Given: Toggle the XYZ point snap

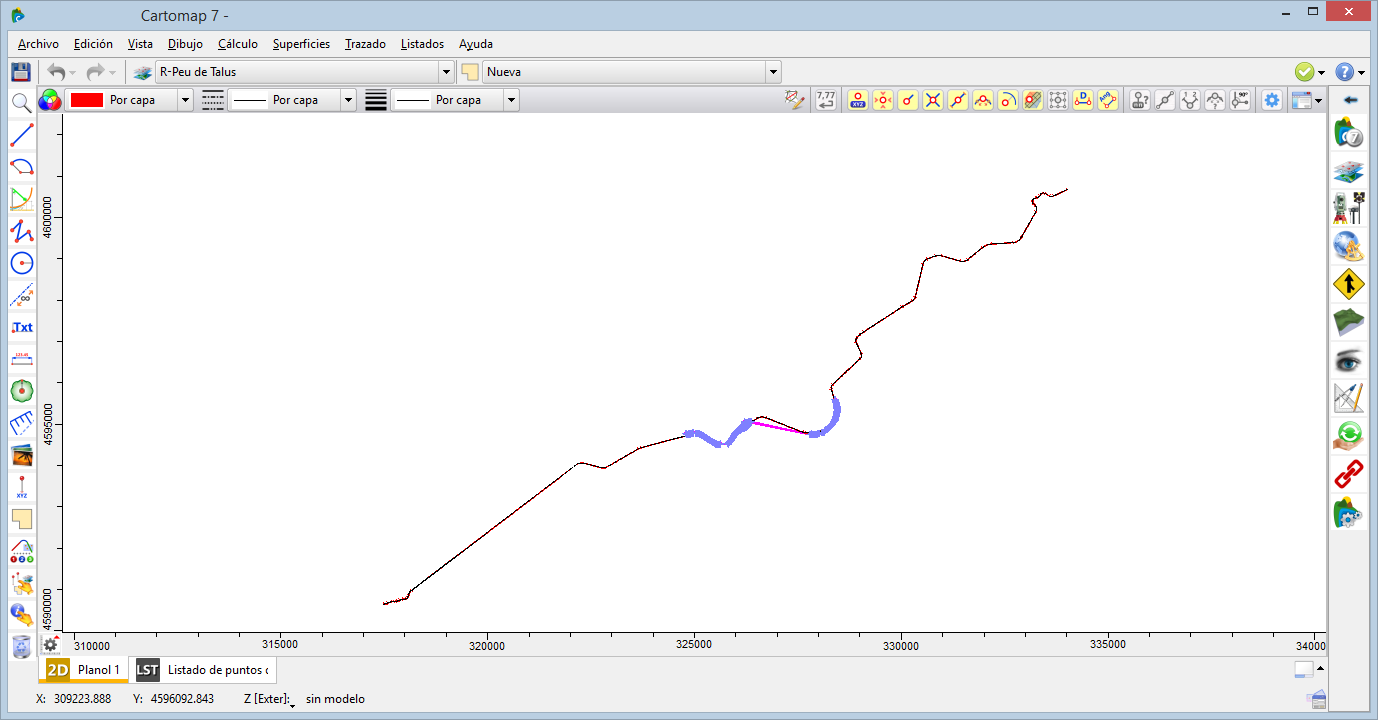Looking at the screenshot, I should click(858, 100).
